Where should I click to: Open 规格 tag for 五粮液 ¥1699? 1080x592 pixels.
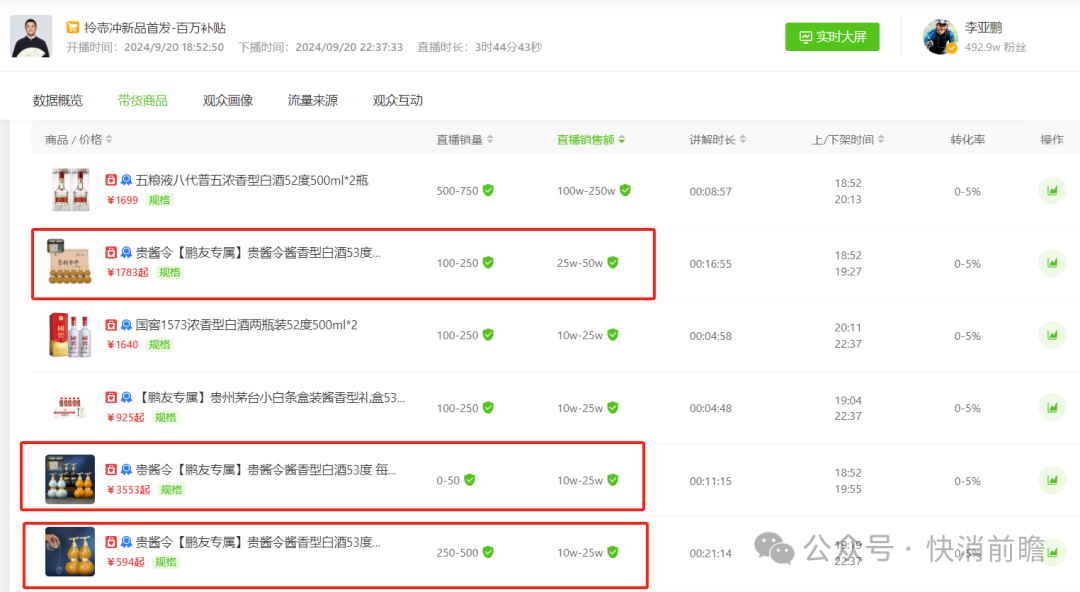pyautogui.click(x=159, y=200)
